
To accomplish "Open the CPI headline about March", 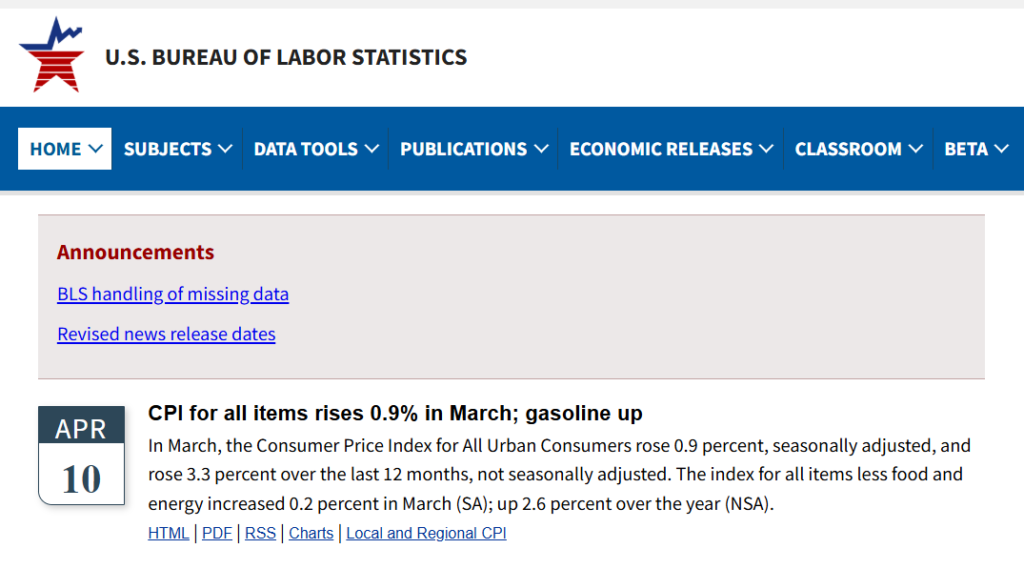I will click(395, 413).
